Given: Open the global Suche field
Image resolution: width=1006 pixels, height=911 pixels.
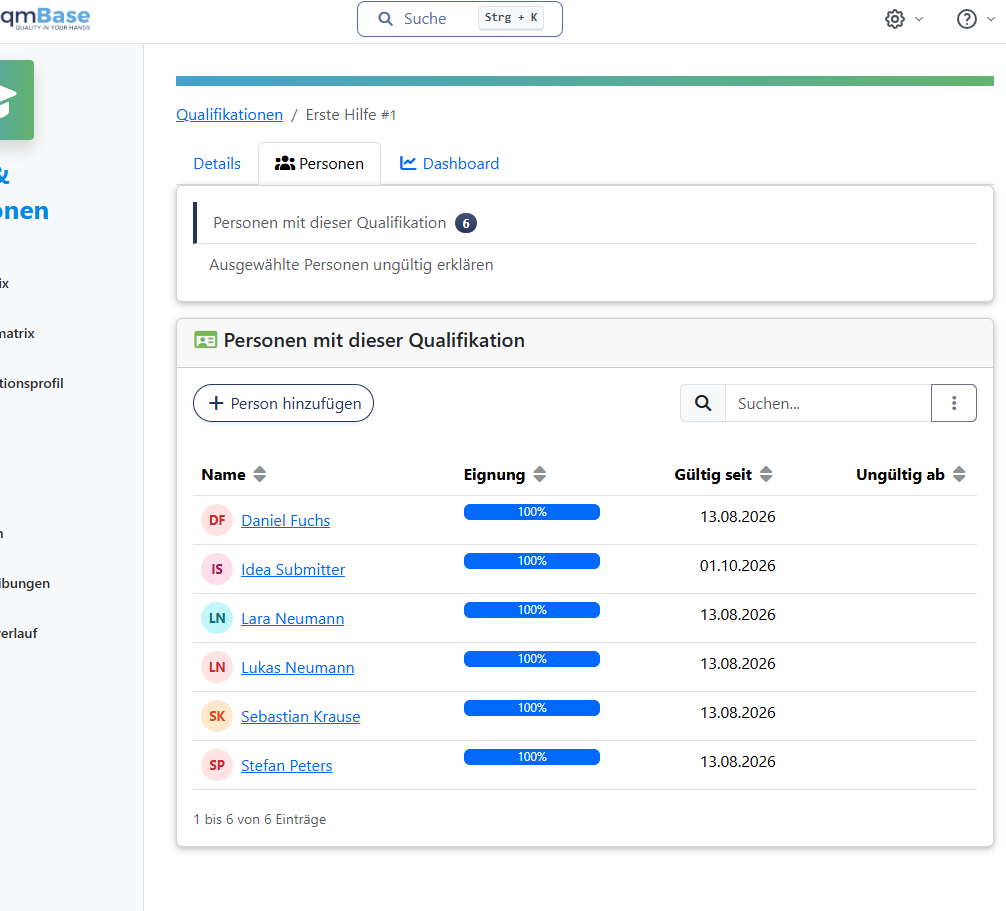Looking at the screenshot, I should pyautogui.click(x=460, y=19).
